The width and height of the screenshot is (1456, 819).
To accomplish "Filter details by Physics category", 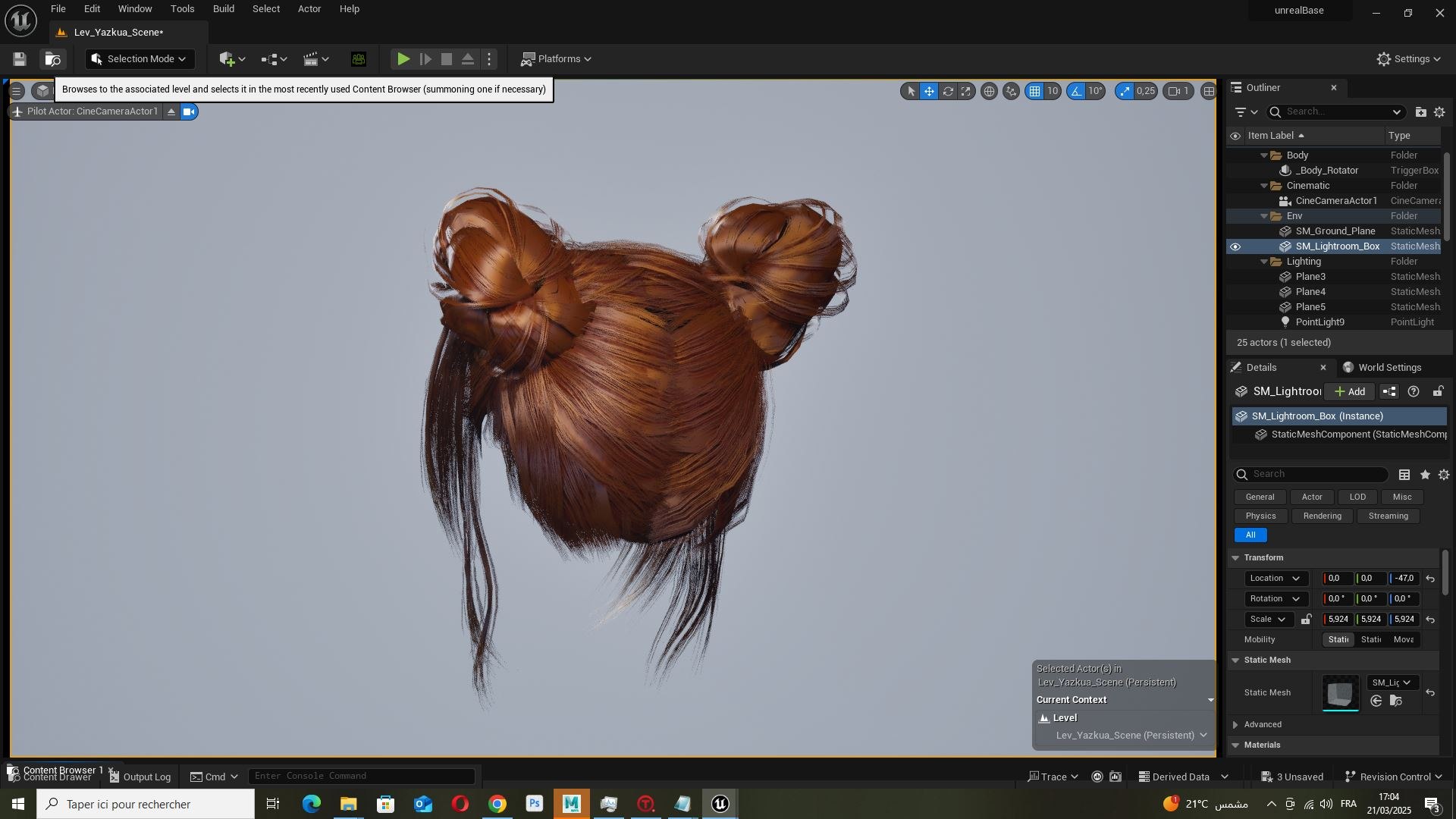I will (x=1260, y=516).
